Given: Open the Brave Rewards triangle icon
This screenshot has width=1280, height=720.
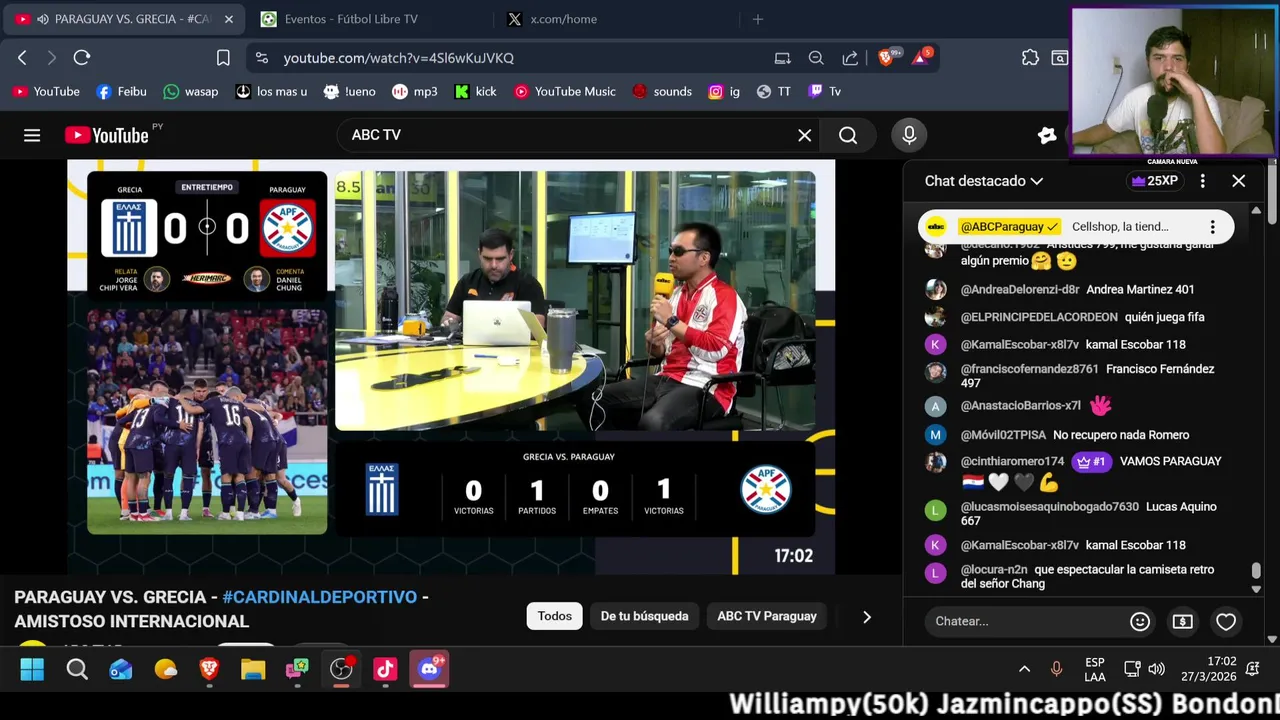Looking at the screenshot, I should tap(921, 57).
